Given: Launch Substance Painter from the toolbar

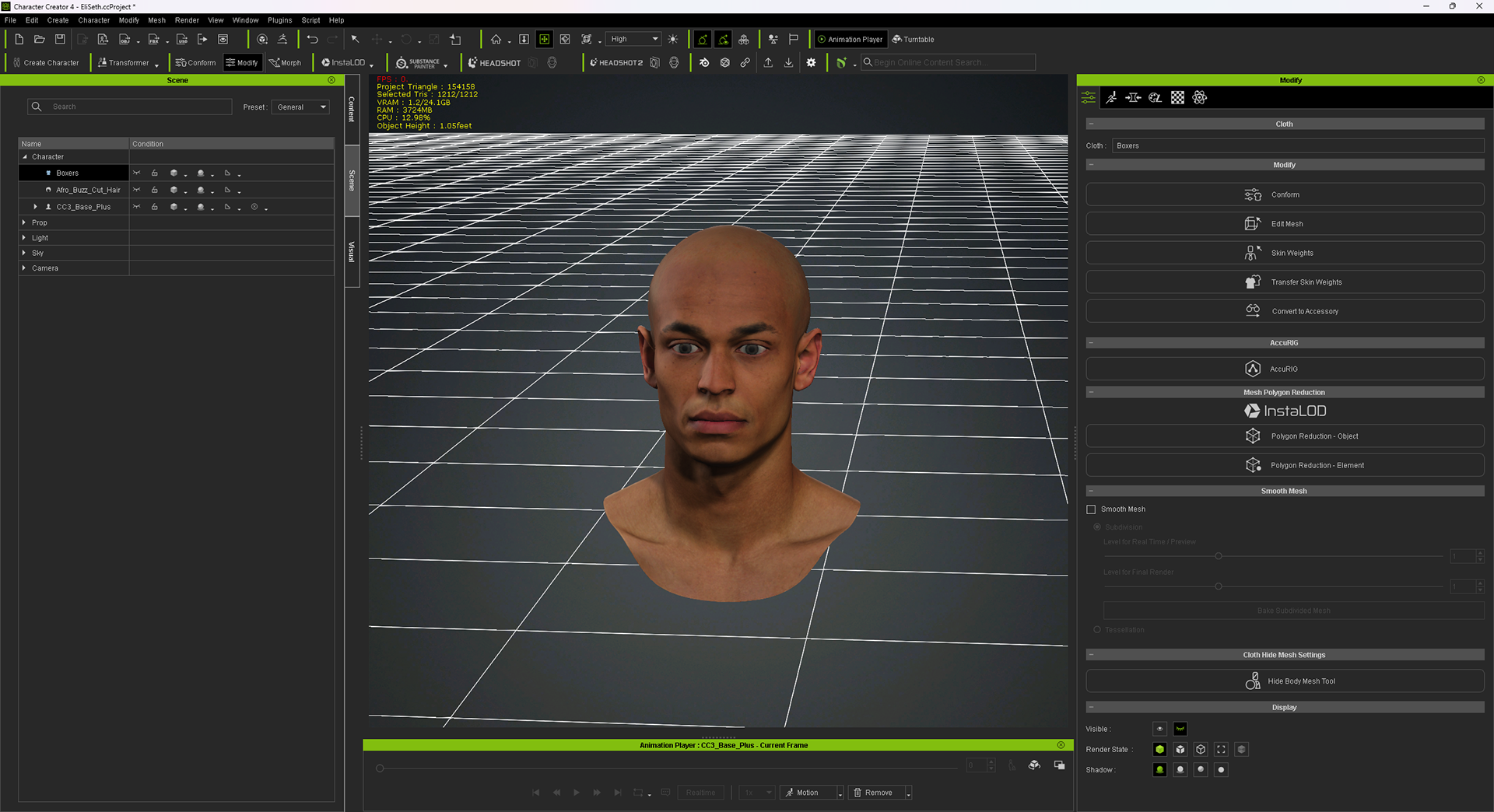Looking at the screenshot, I should [418, 63].
